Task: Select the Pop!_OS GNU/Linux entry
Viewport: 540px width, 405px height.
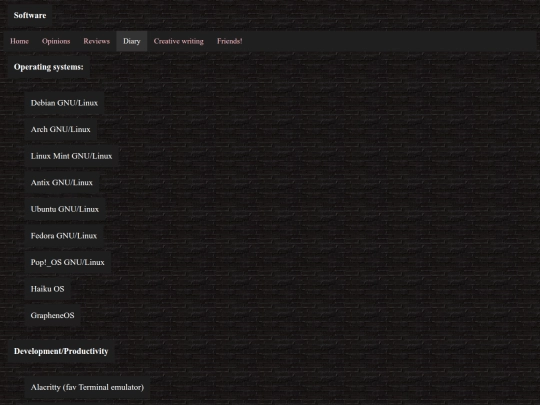Action: coord(68,262)
